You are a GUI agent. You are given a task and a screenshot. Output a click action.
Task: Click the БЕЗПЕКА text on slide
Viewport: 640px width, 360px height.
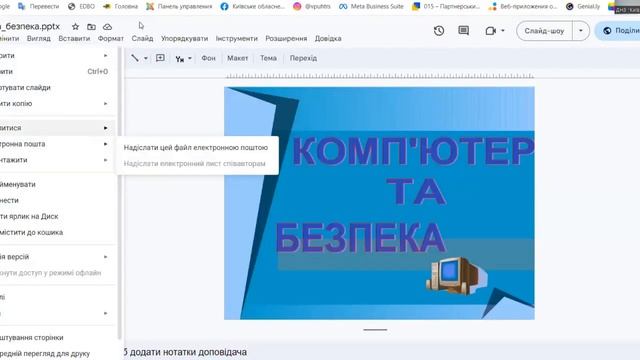(x=360, y=238)
